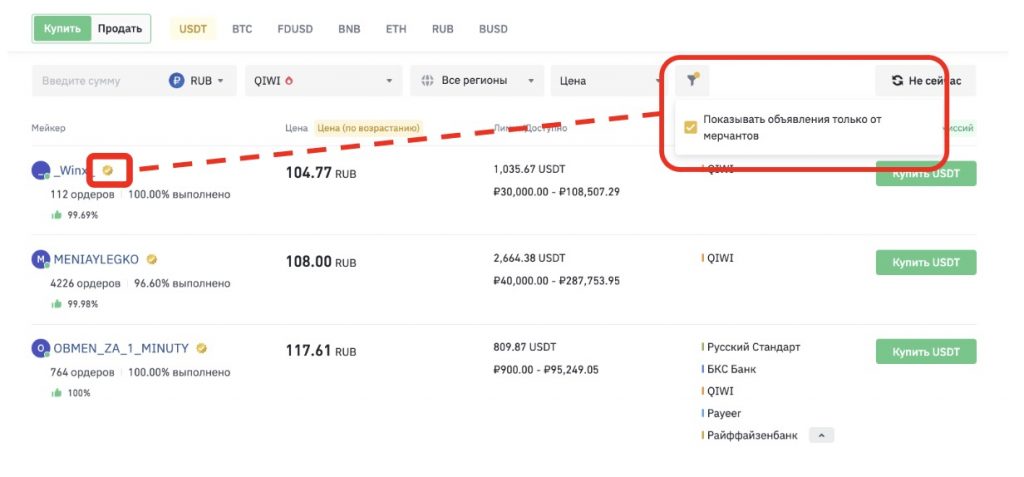Screen dimensions: 1024x477
Task: Click the ruble icon in currency selector
Action: 176,81
